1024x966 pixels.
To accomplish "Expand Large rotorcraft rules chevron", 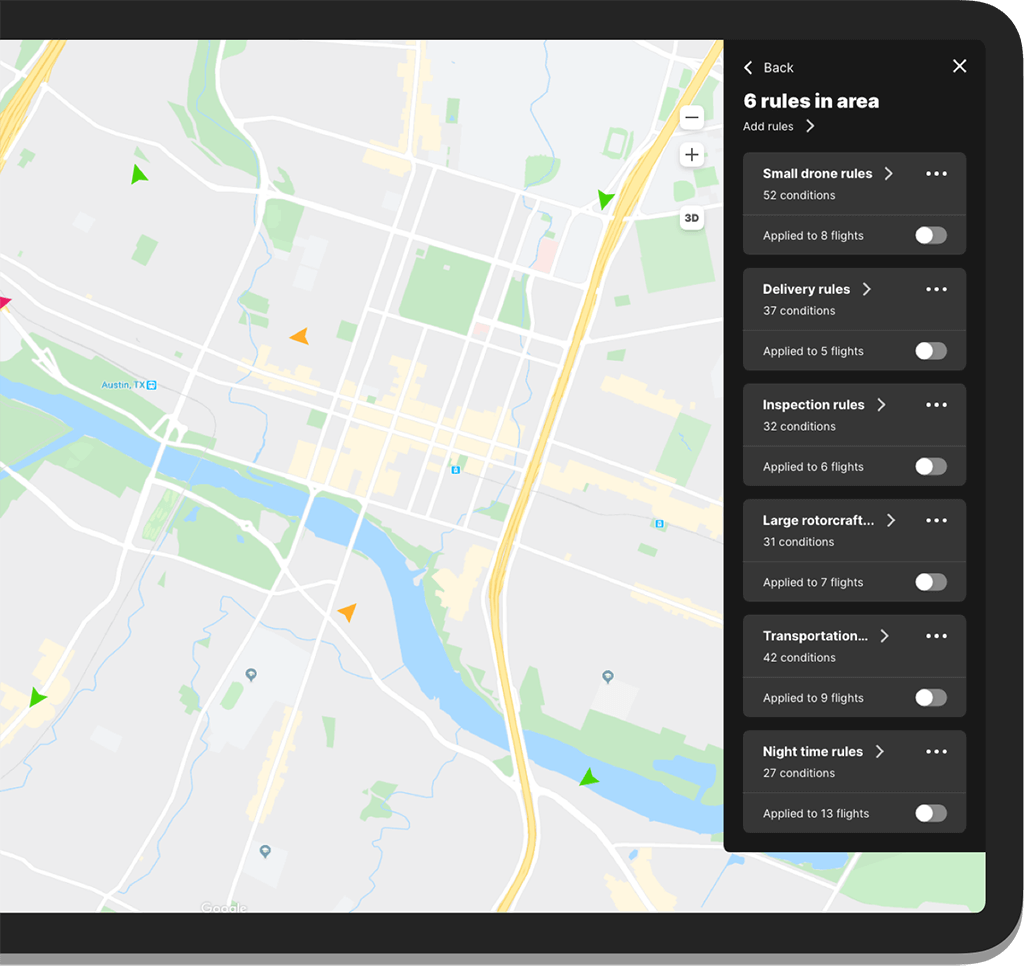I will point(891,521).
